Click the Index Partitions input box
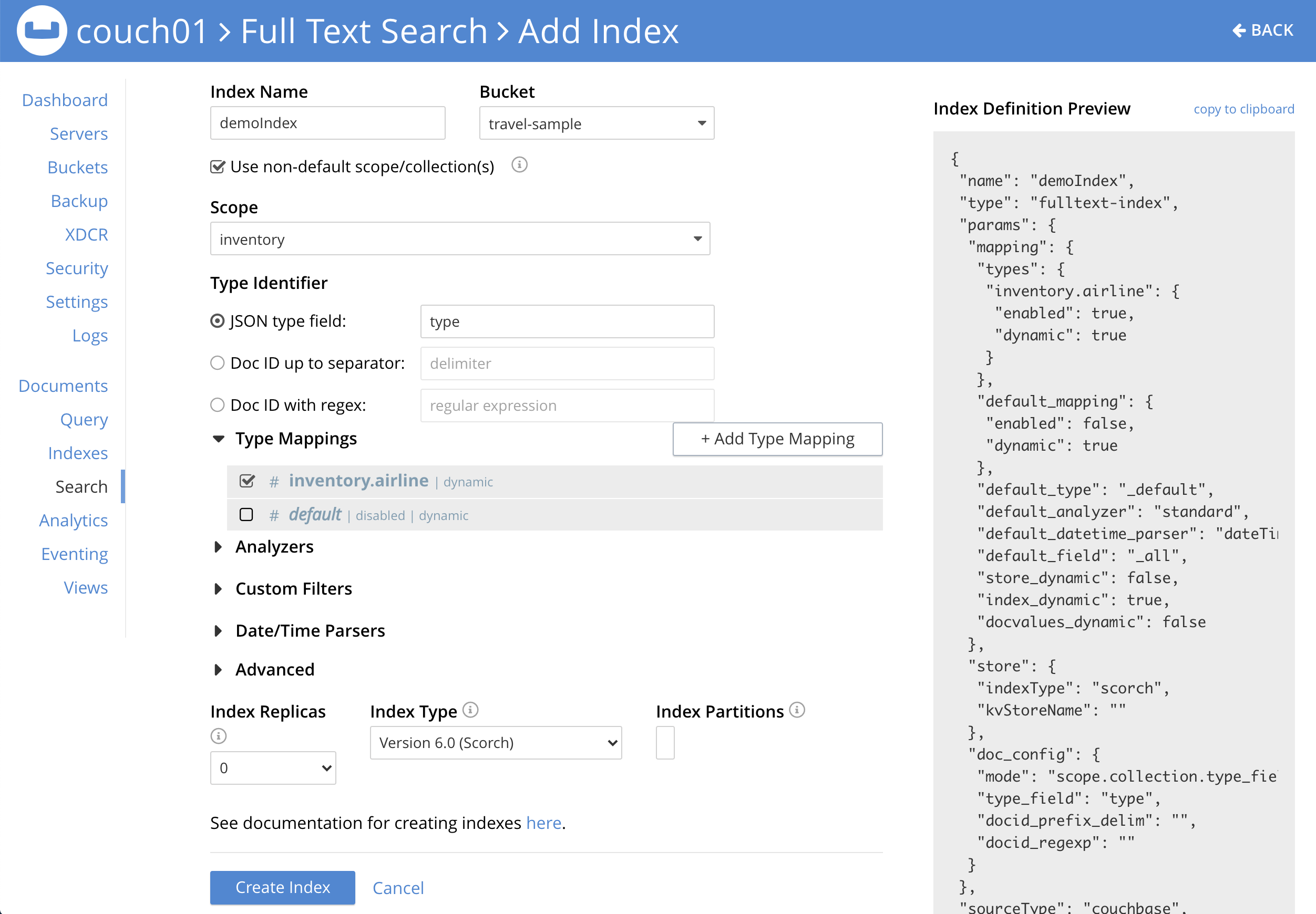 (x=665, y=743)
